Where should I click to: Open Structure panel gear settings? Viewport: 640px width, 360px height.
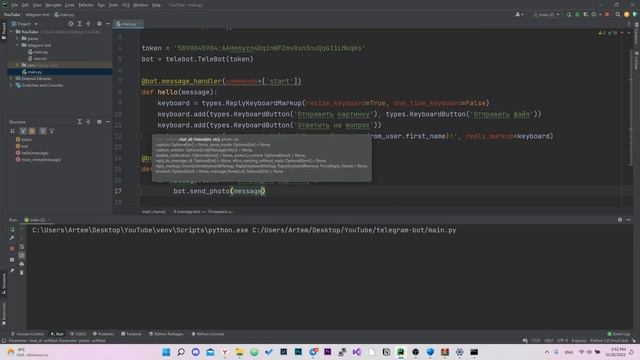click(x=99, y=122)
